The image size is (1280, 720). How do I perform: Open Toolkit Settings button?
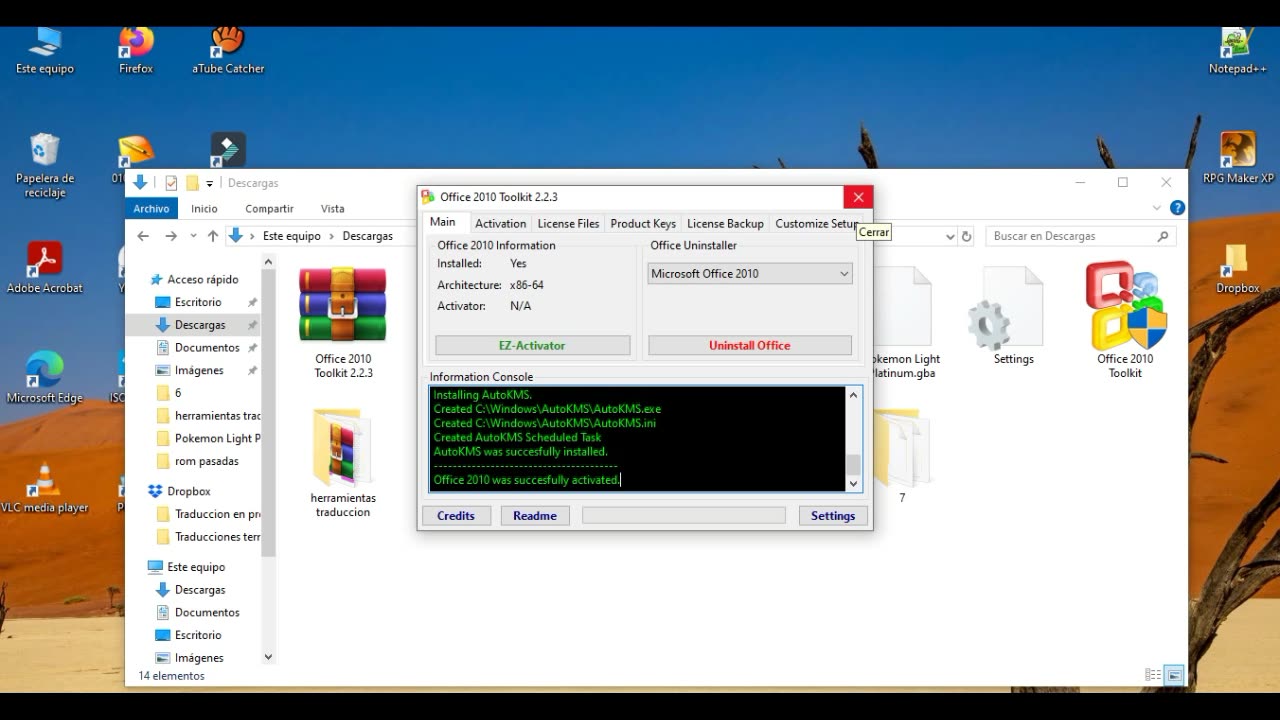(x=833, y=516)
